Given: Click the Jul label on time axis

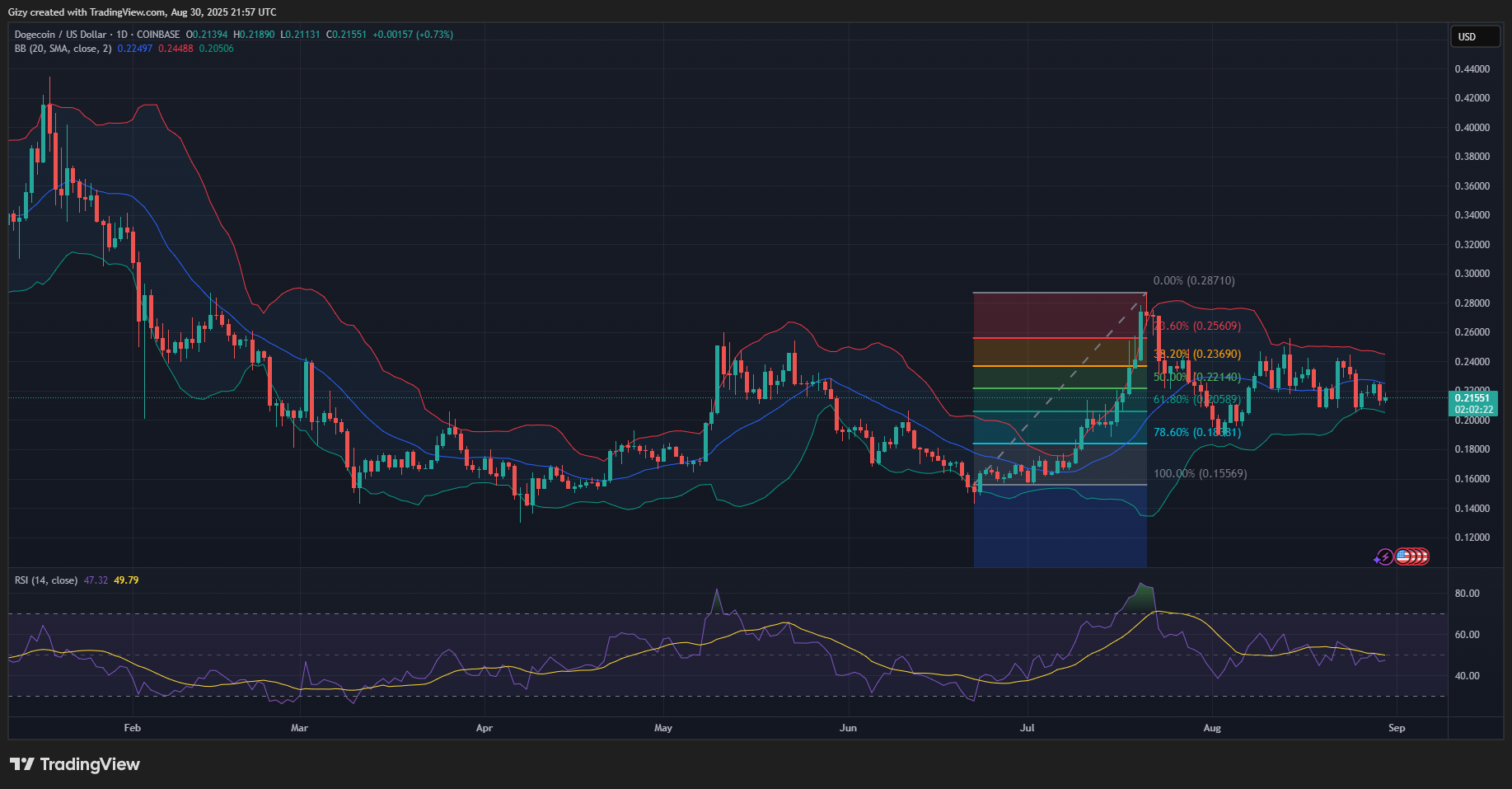Looking at the screenshot, I should coord(1028,728).
